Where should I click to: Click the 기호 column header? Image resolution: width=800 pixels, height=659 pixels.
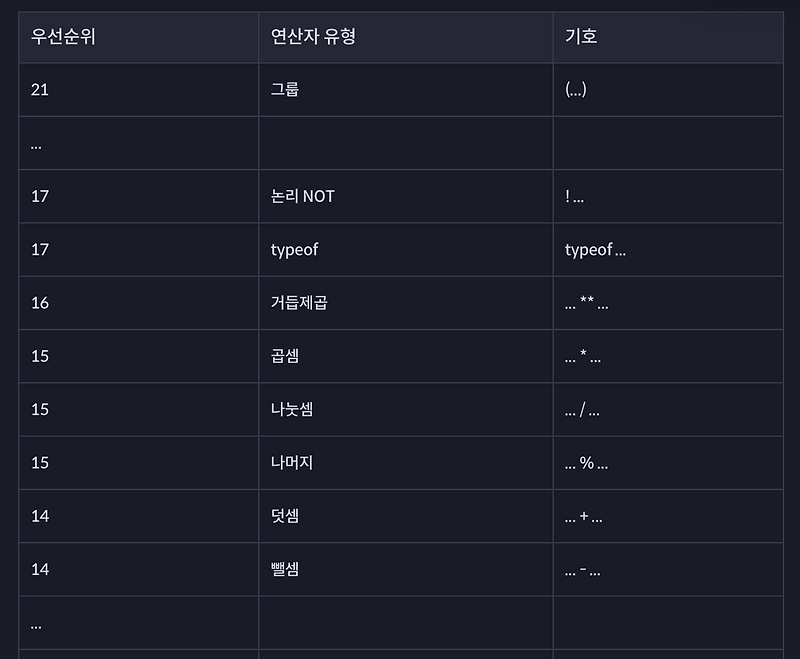[x=668, y=37]
